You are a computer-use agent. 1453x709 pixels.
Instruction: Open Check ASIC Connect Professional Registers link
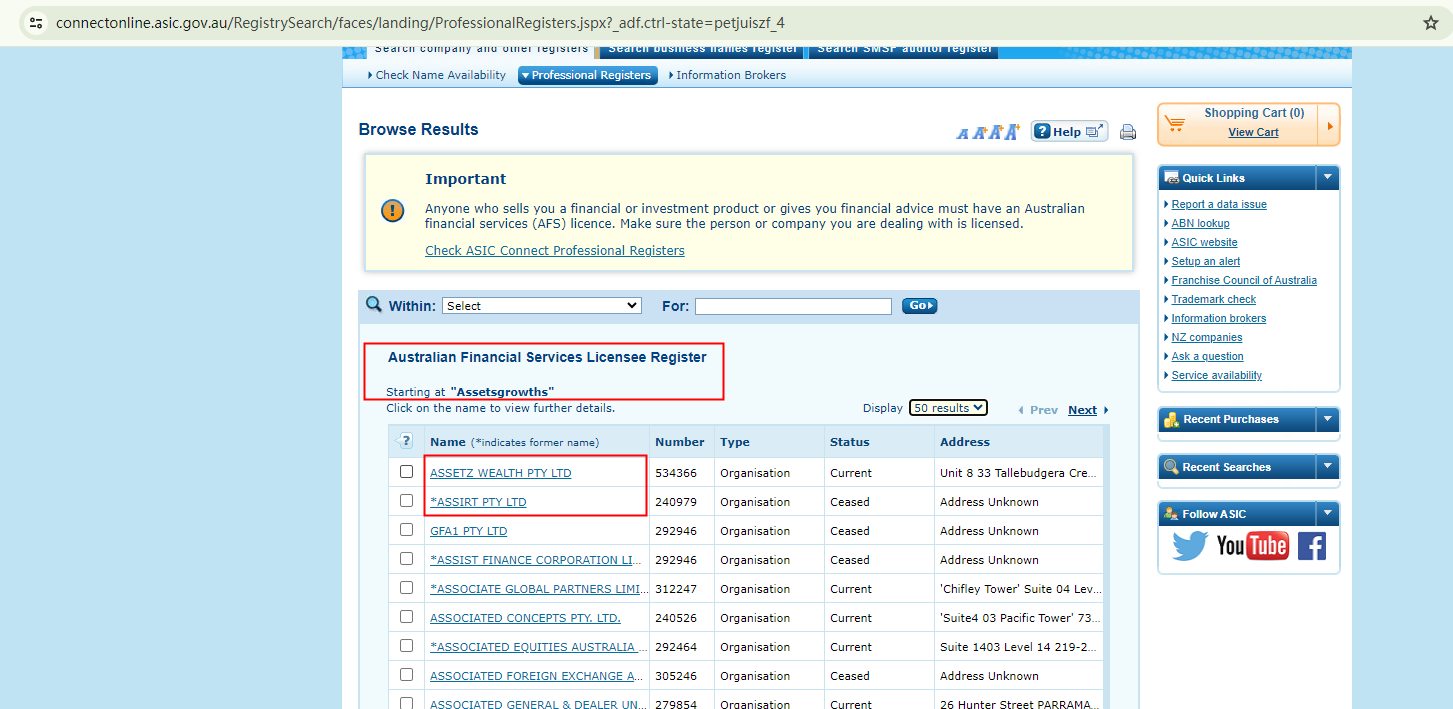[555, 251]
